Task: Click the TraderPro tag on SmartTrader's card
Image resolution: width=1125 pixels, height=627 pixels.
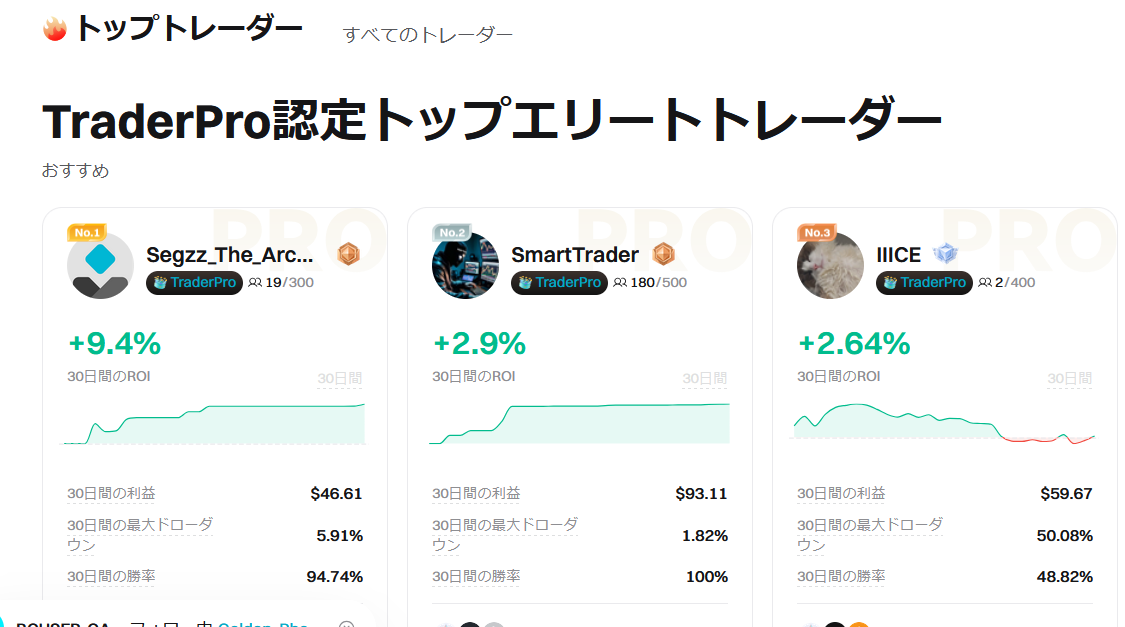Action: [x=560, y=283]
